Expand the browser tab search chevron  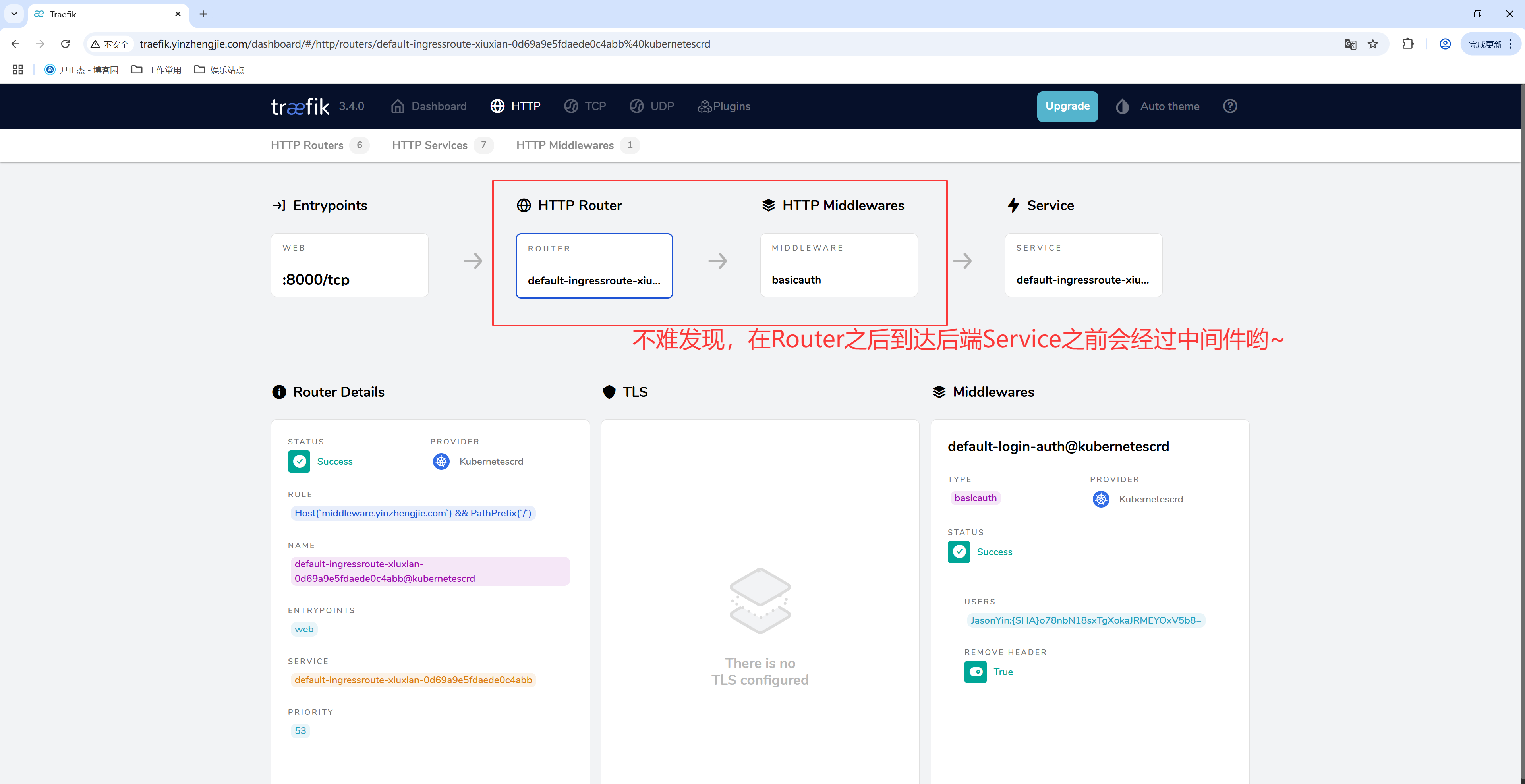14,14
